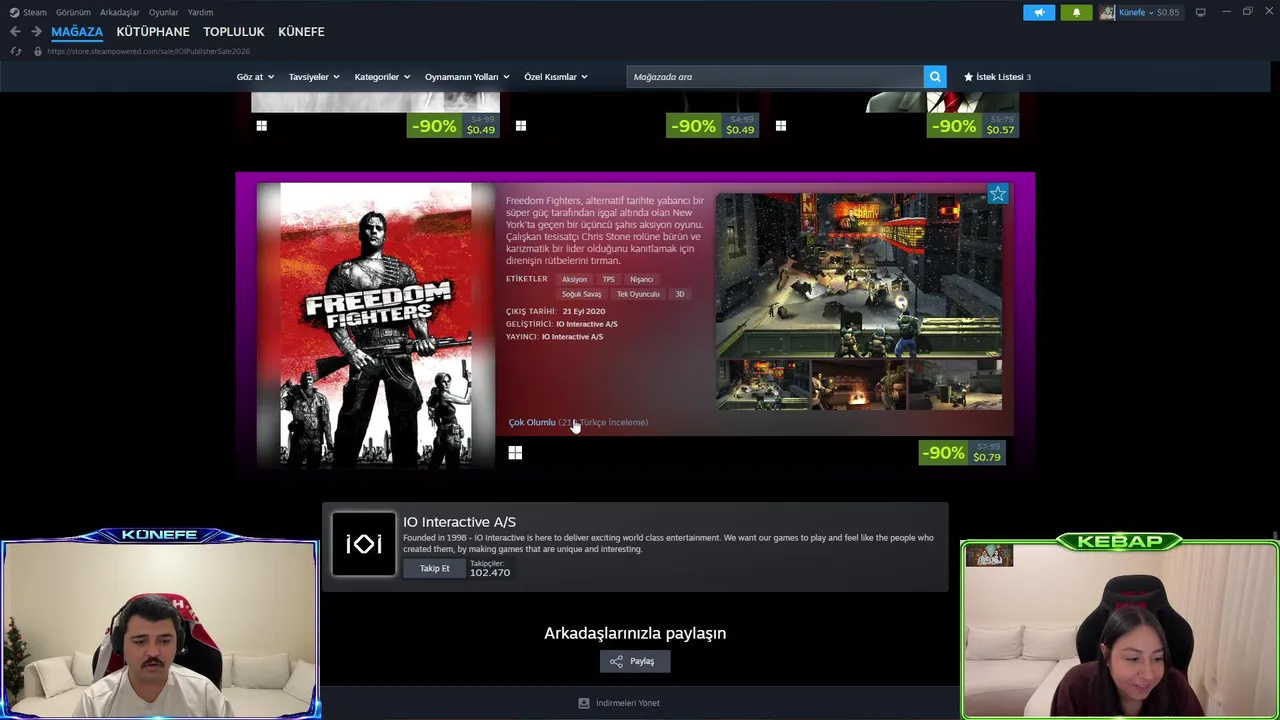This screenshot has height=720, width=1280.
Task: Select the 3D tag
Action: [679, 295]
